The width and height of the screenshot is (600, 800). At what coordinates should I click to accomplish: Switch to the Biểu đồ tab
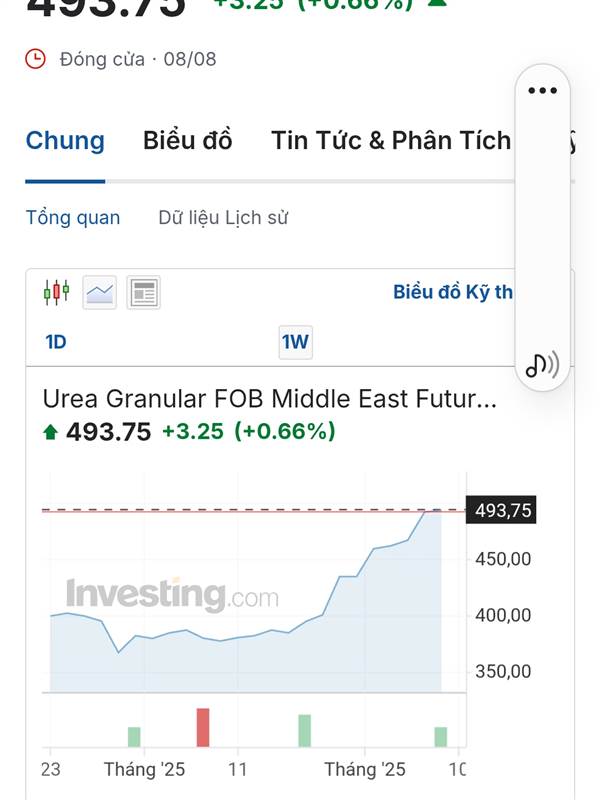(x=187, y=141)
